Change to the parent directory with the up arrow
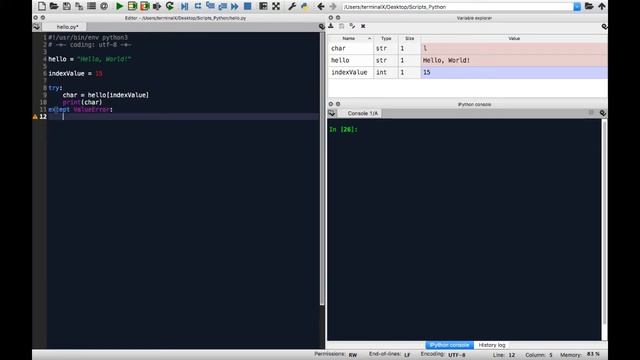This screenshot has height=360, width=640. coord(602,6)
